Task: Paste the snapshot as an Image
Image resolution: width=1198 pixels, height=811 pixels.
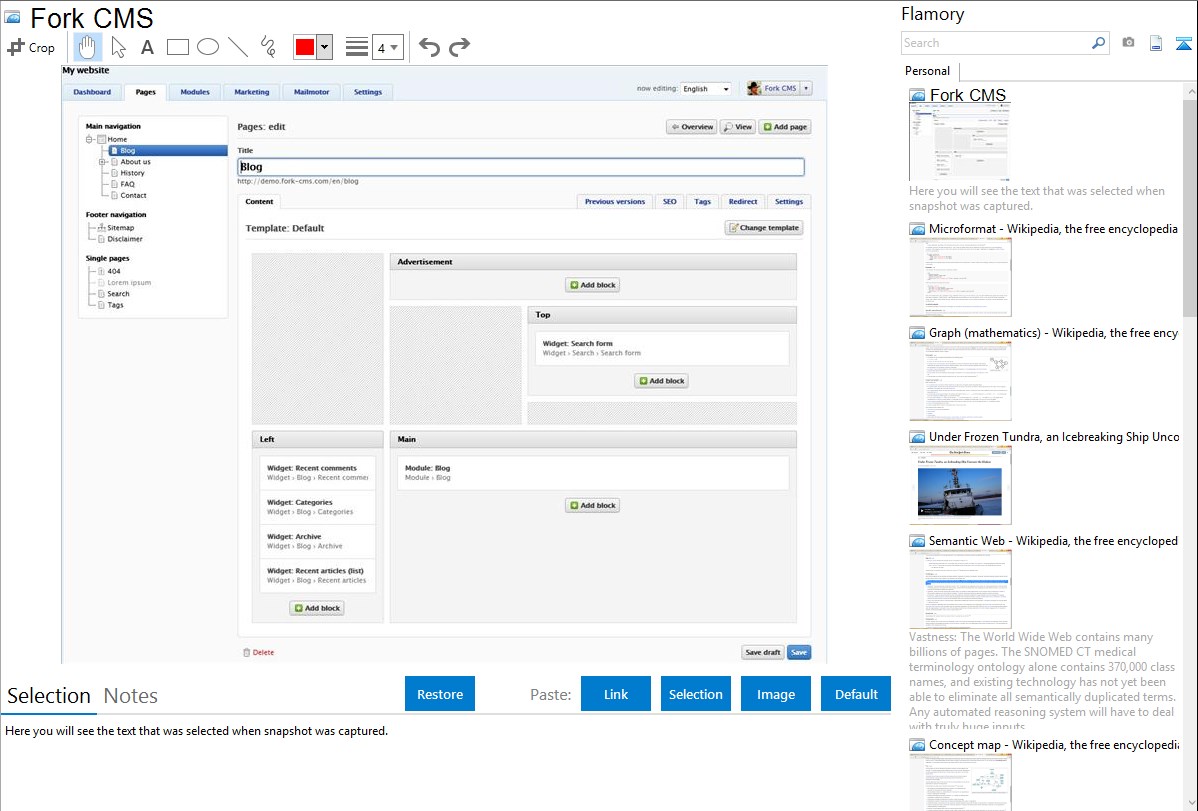Action: [x=776, y=694]
